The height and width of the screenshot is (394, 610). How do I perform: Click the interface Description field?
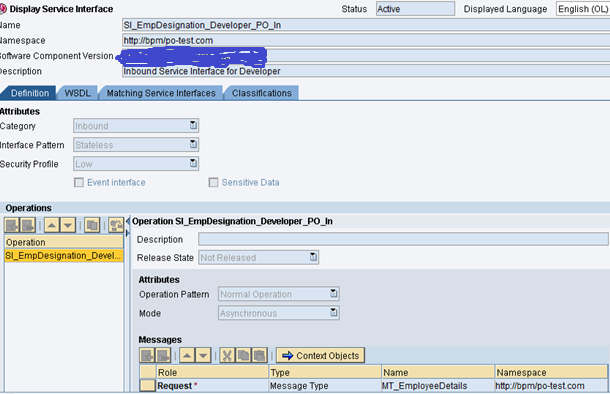coord(366,71)
